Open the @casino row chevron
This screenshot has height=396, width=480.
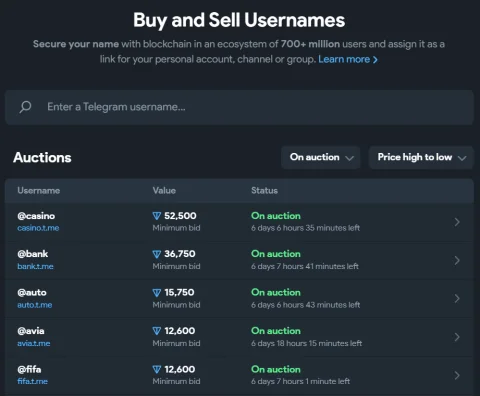(457, 222)
